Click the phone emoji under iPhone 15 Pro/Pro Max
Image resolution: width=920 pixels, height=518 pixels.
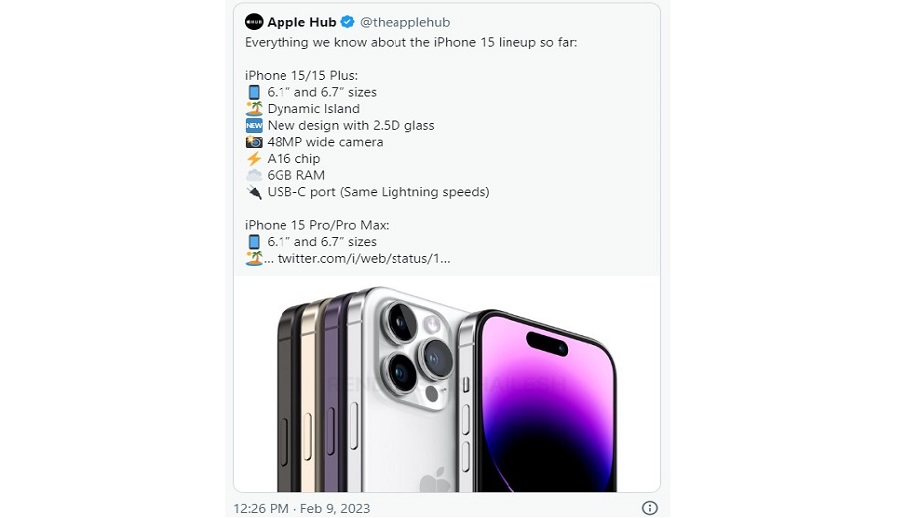(254, 242)
